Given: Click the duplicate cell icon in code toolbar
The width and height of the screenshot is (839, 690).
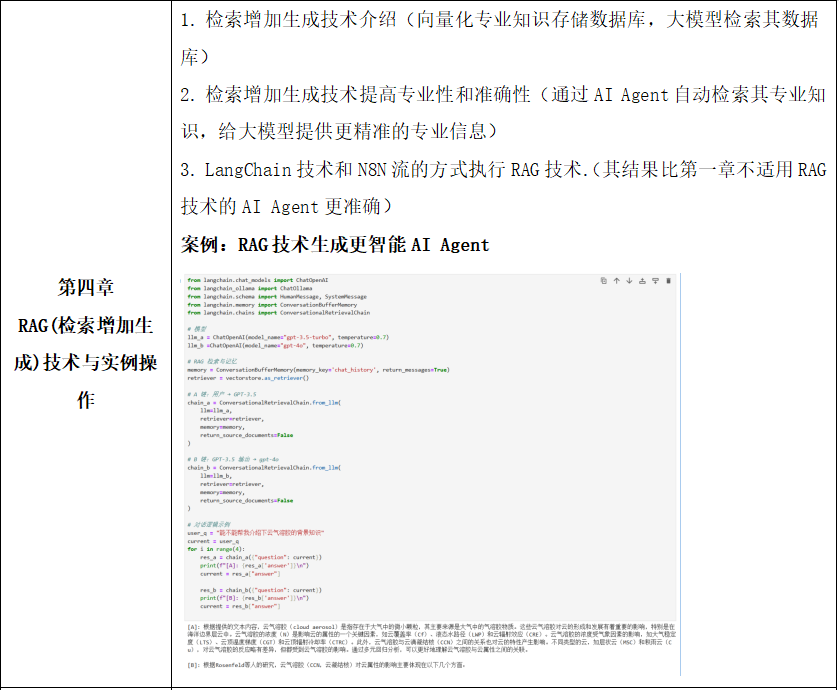Looking at the screenshot, I should point(604,281).
